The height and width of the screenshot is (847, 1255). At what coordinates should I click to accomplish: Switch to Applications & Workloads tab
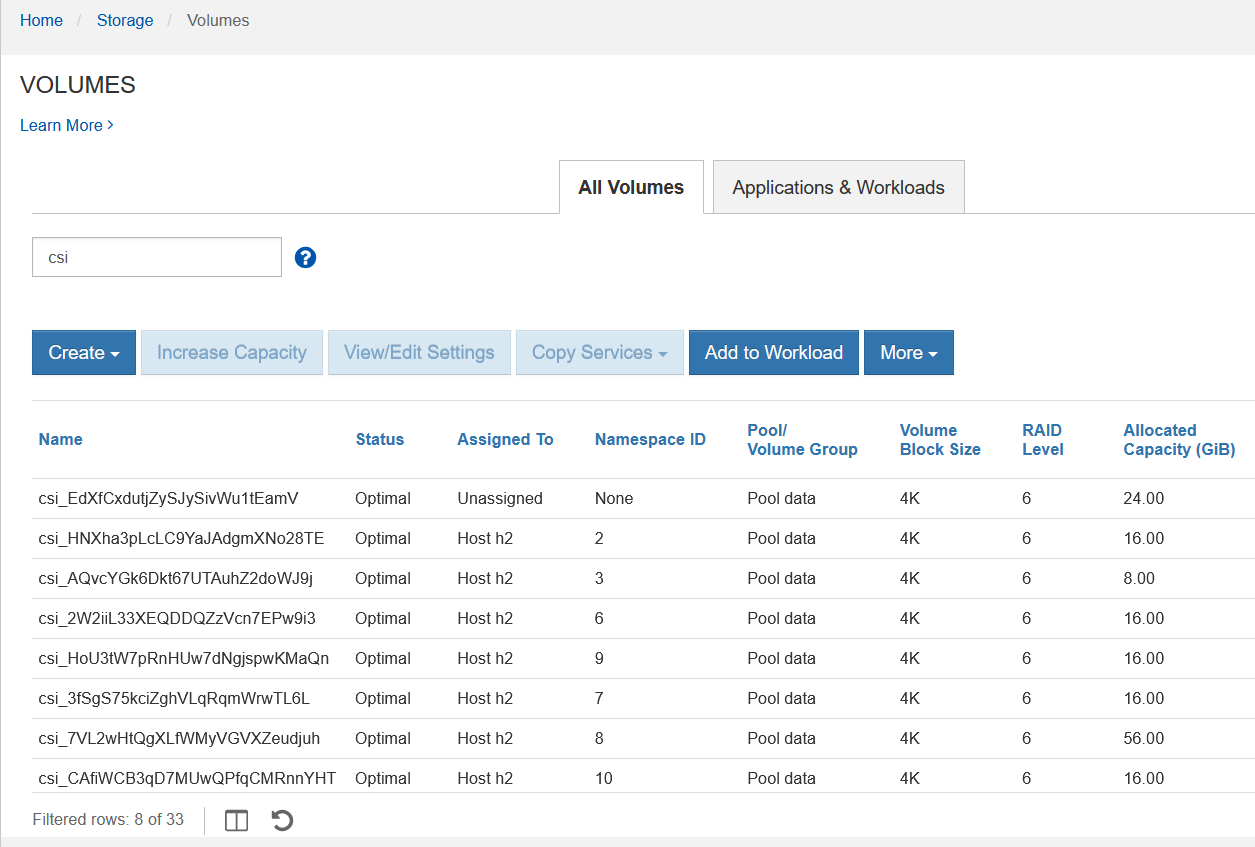pos(838,187)
